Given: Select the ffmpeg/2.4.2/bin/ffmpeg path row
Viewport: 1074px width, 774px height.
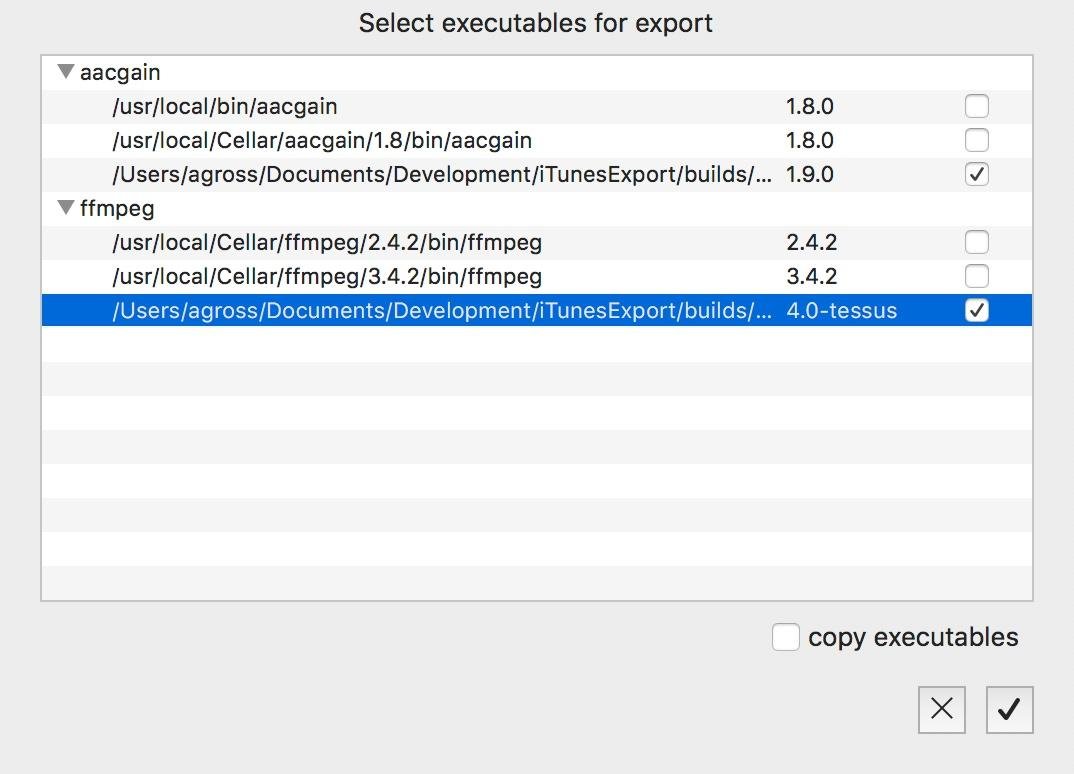Looking at the screenshot, I should point(327,242).
